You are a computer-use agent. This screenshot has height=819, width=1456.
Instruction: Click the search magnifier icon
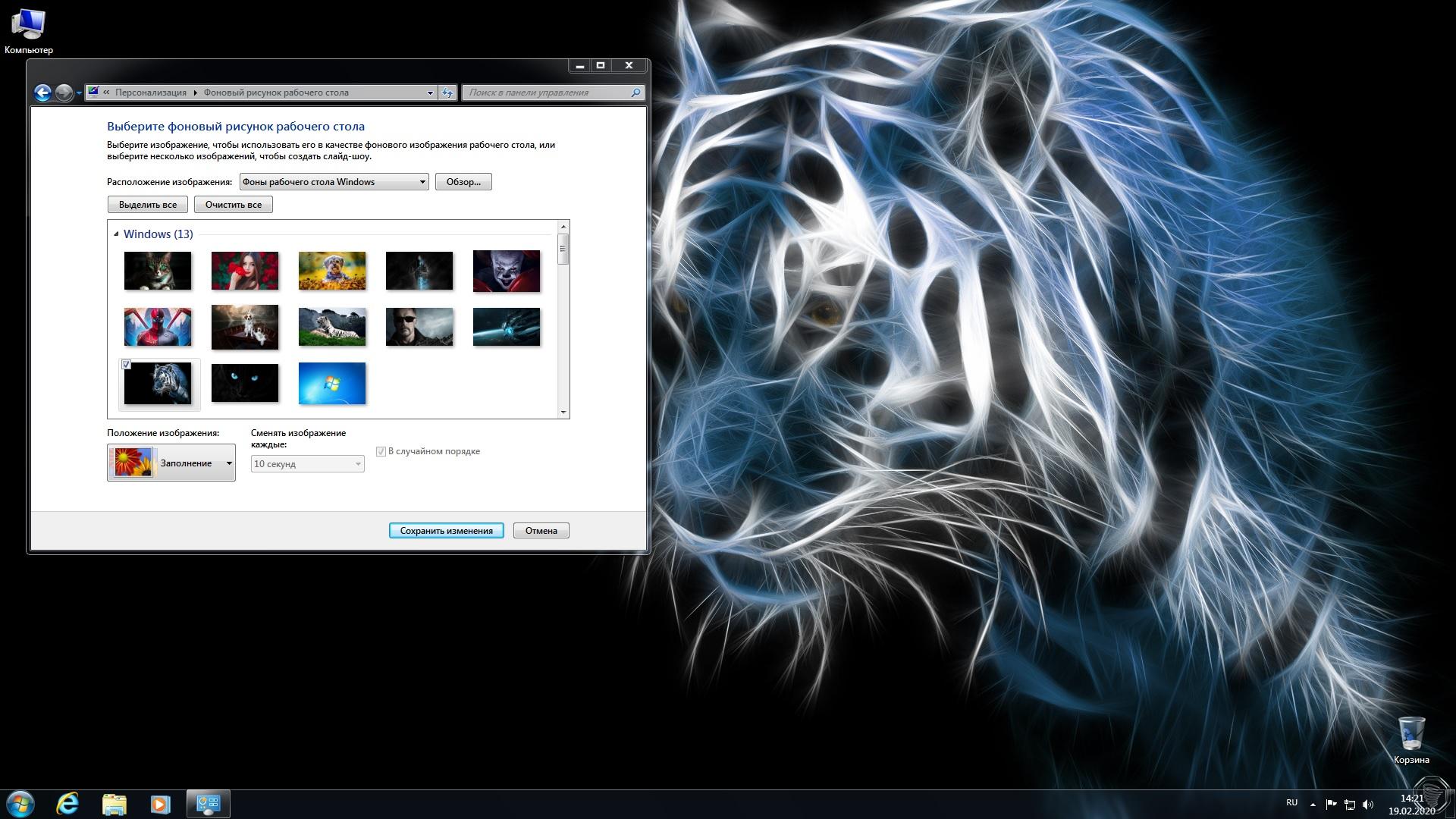(635, 93)
